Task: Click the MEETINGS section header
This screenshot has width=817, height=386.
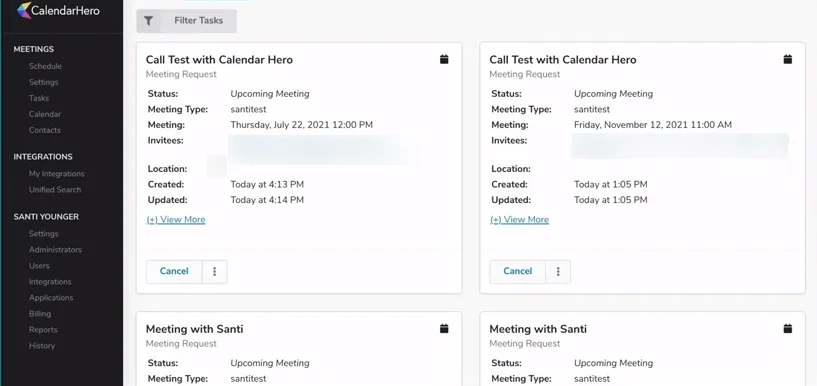Action: pyautogui.click(x=34, y=49)
